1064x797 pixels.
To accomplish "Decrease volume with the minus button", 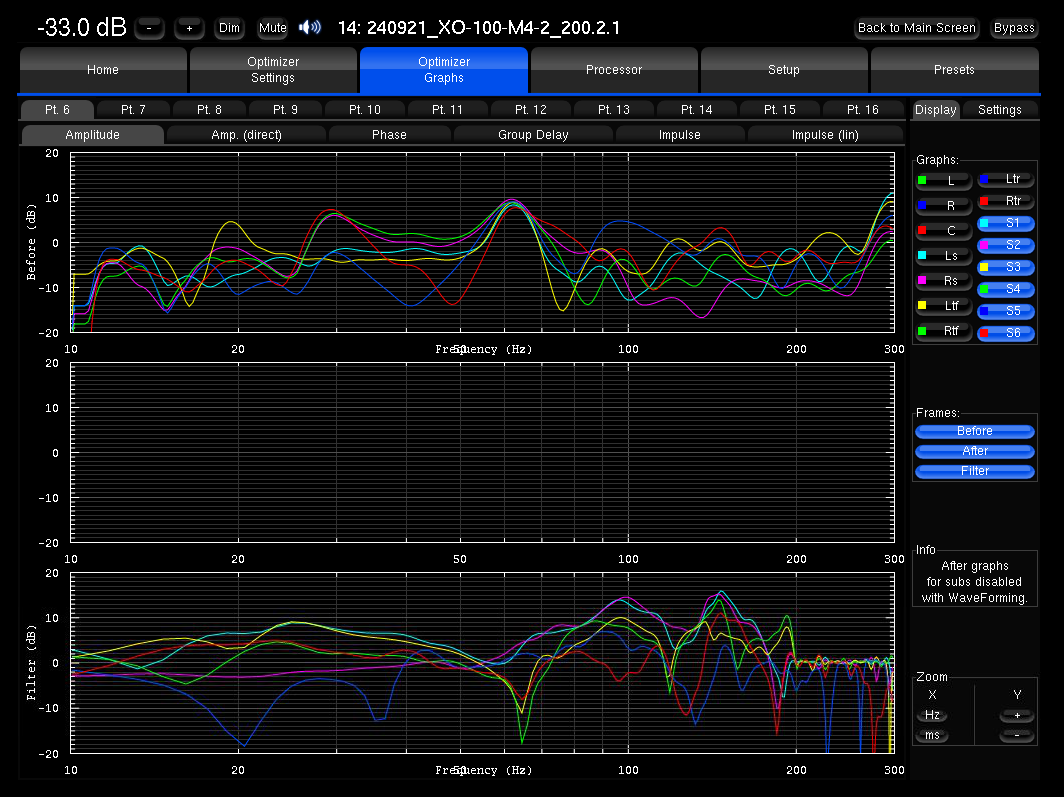I will click(x=149, y=28).
